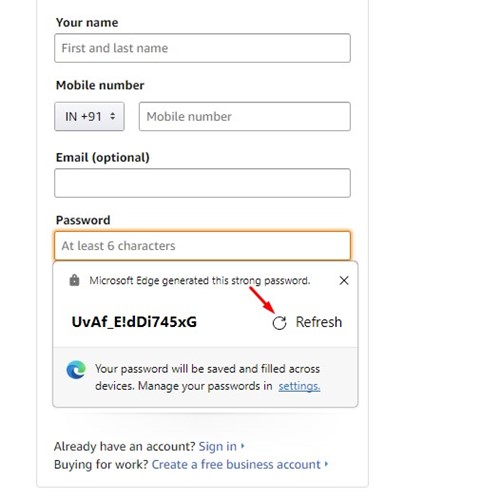This screenshot has width=500, height=499.
Task: Click the Email (optional) label
Action: tap(103, 157)
